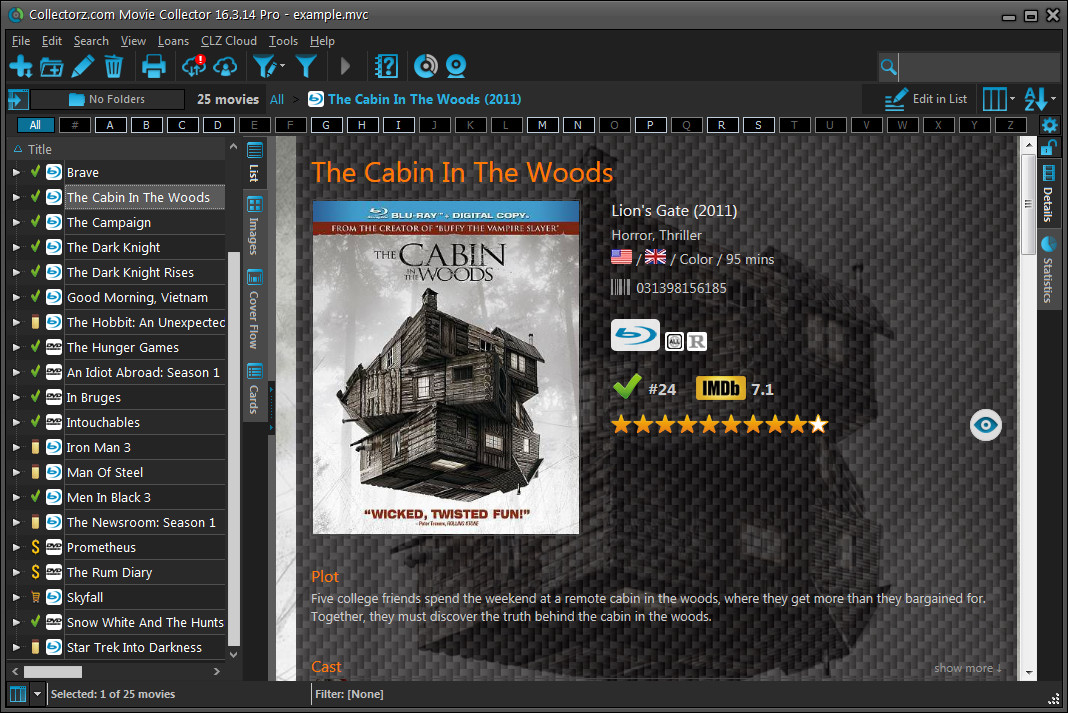Toggle the # alphabet filter button
1068x713 pixels.
click(x=74, y=125)
